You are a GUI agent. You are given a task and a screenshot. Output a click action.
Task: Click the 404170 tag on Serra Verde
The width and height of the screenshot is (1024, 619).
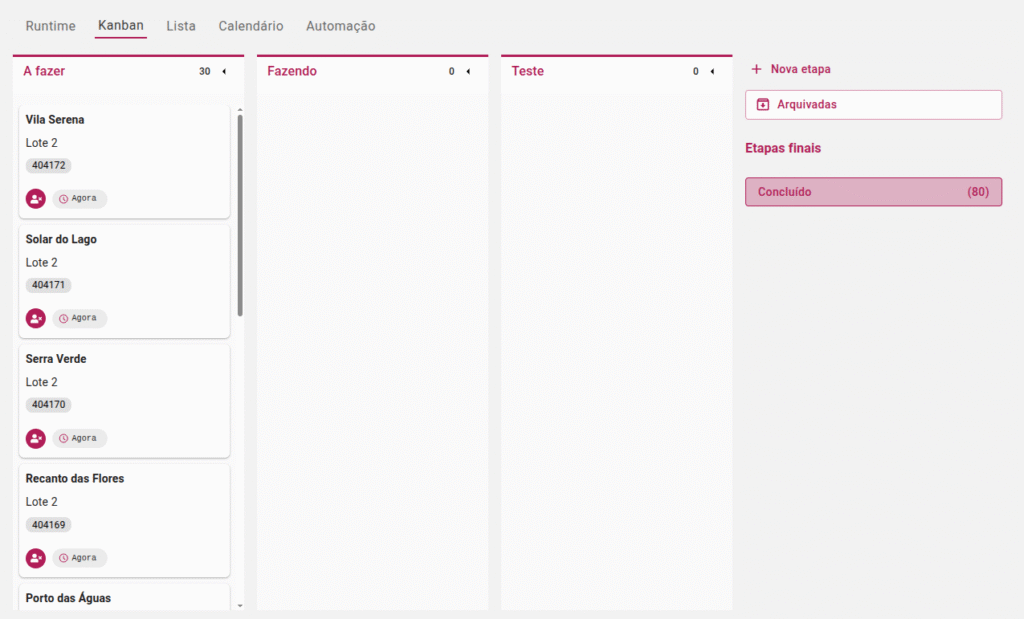click(48, 404)
